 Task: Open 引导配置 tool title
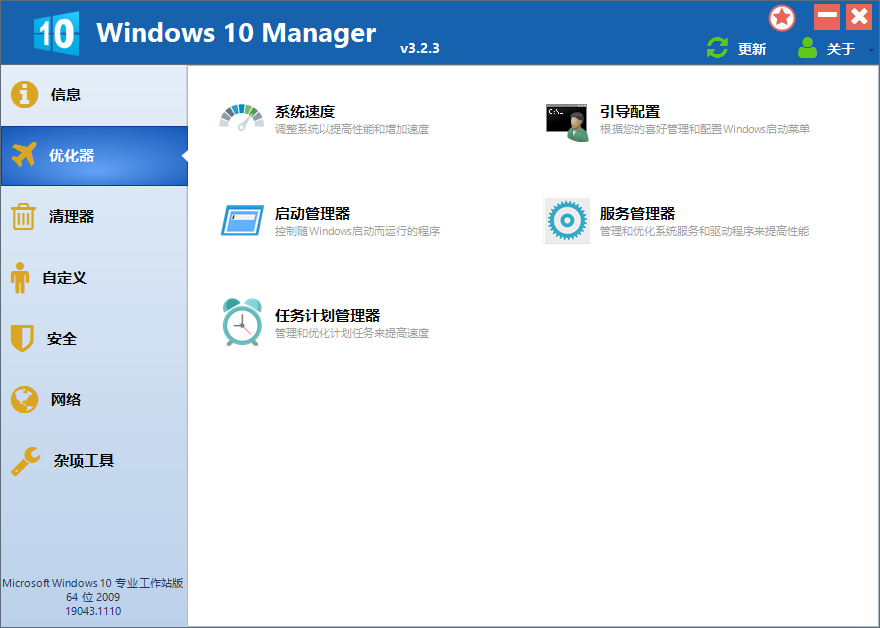(x=630, y=112)
